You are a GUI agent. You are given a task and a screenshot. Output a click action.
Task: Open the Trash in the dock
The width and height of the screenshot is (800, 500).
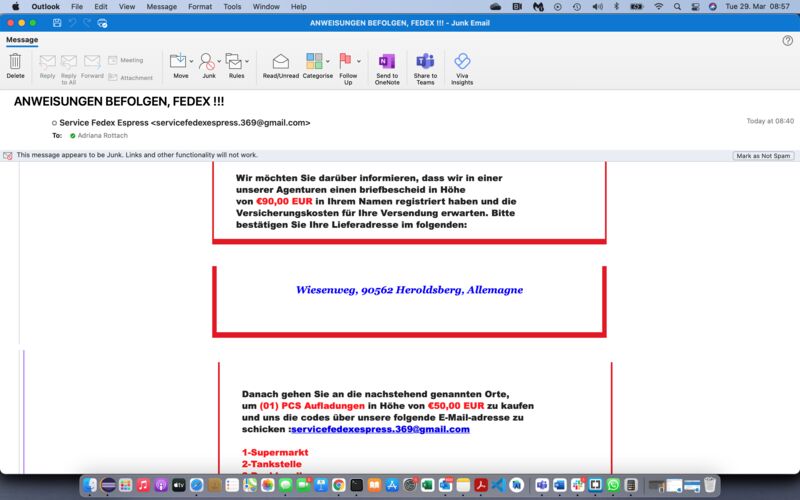click(x=710, y=485)
